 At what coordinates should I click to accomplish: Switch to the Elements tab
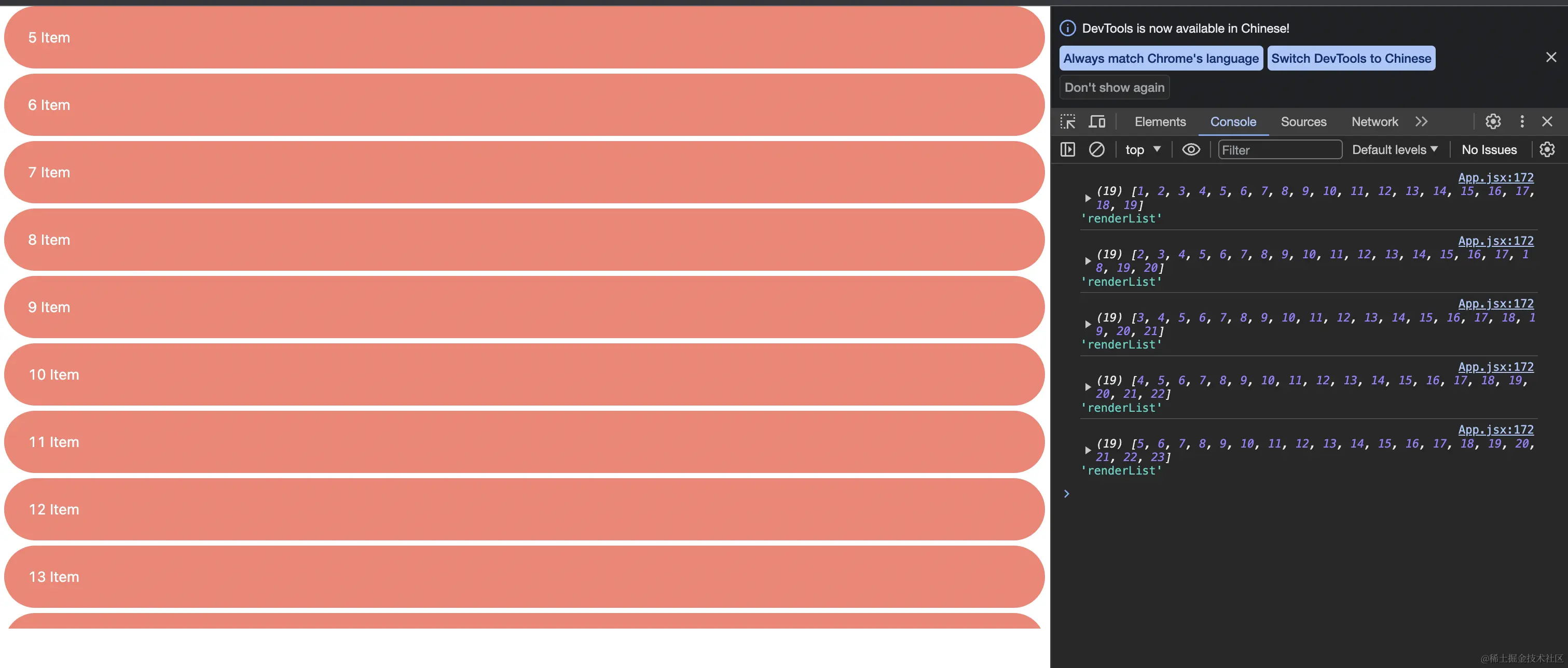click(1160, 121)
